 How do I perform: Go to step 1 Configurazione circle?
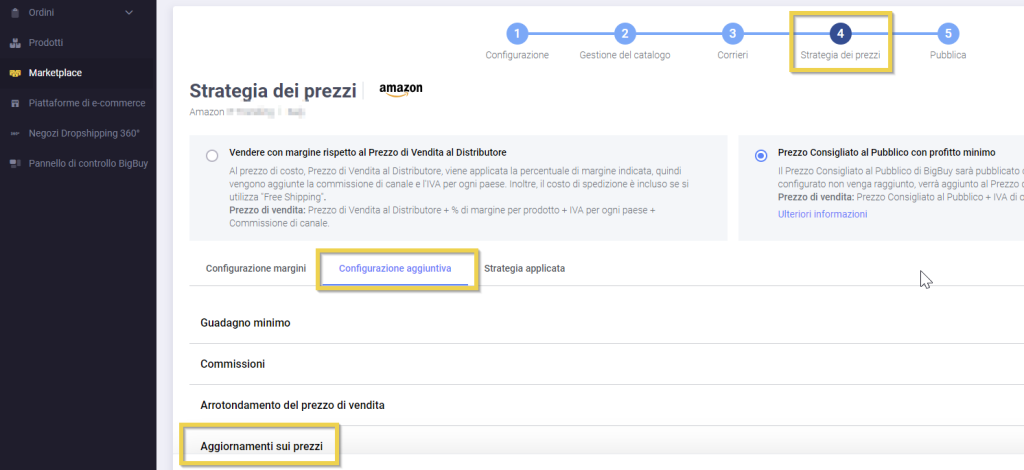(517, 33)
